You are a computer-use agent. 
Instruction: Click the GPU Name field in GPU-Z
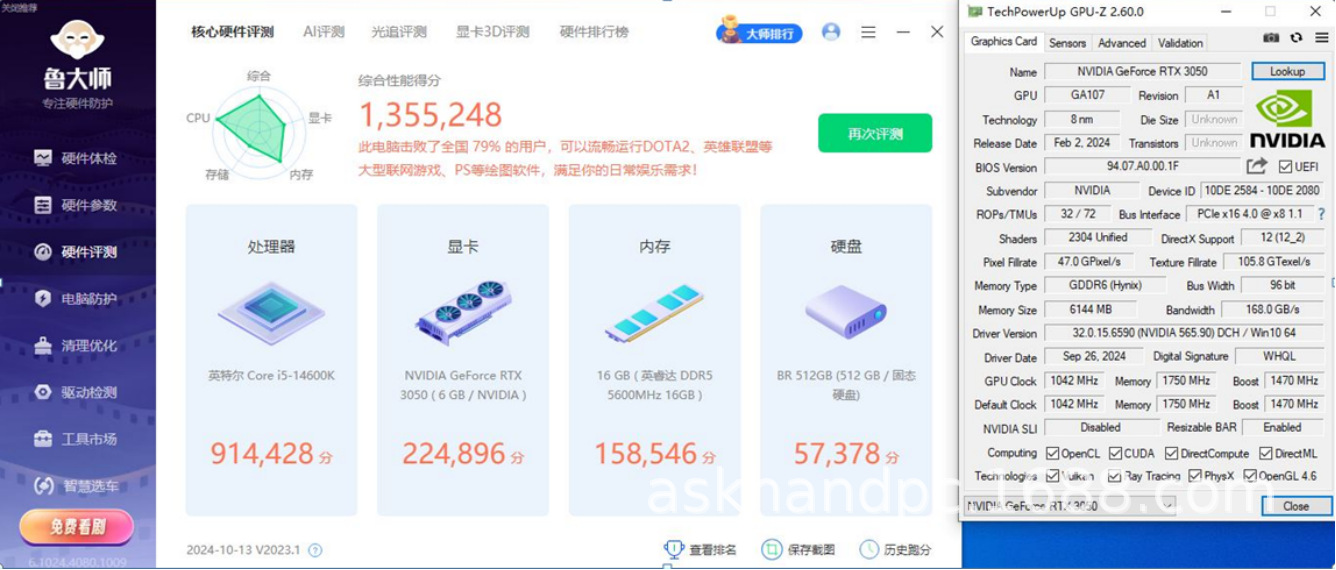tap(1143, 71)
